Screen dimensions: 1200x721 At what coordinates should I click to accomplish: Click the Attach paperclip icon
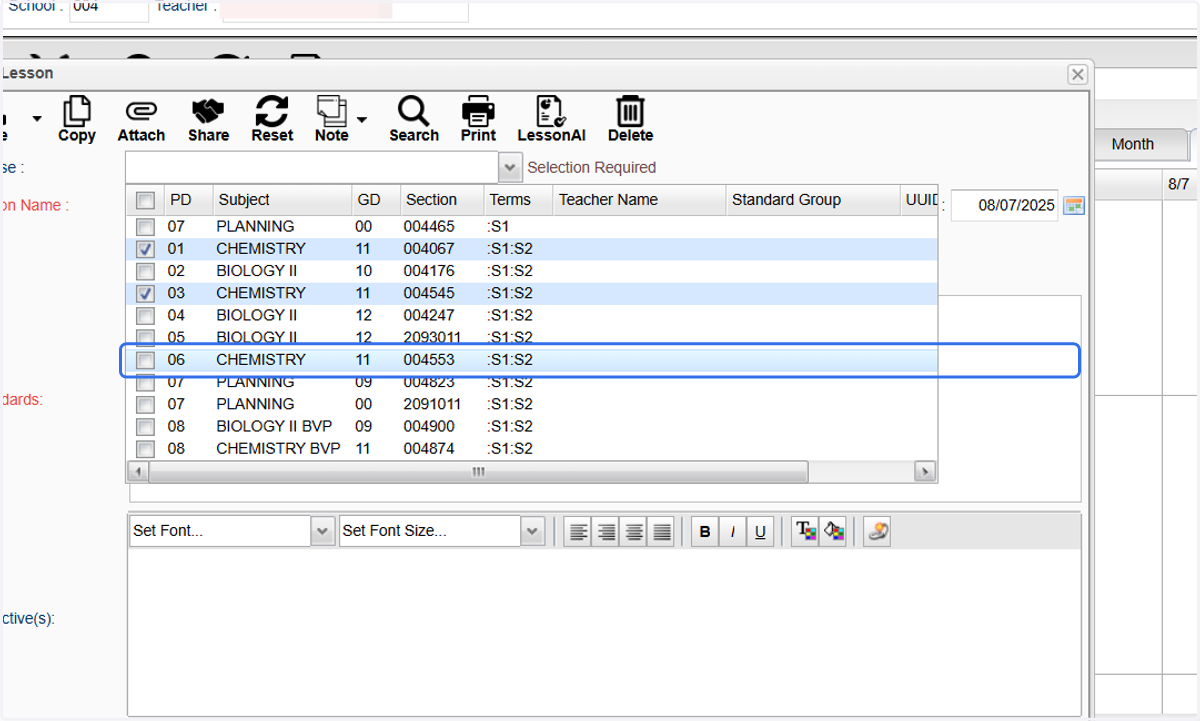click(x=141, y=119)
